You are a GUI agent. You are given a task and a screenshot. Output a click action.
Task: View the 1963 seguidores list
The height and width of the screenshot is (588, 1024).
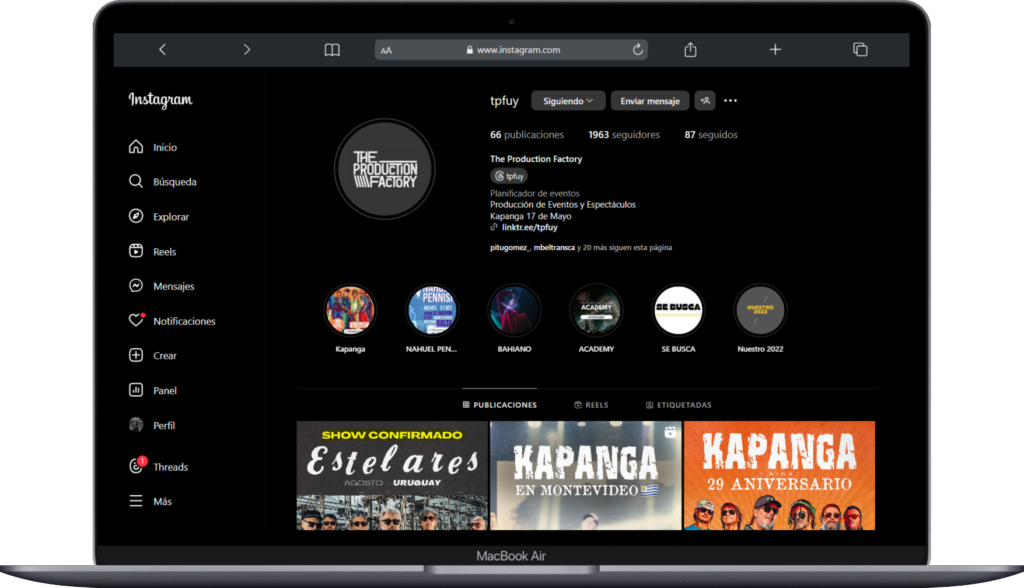coord(624,135)
